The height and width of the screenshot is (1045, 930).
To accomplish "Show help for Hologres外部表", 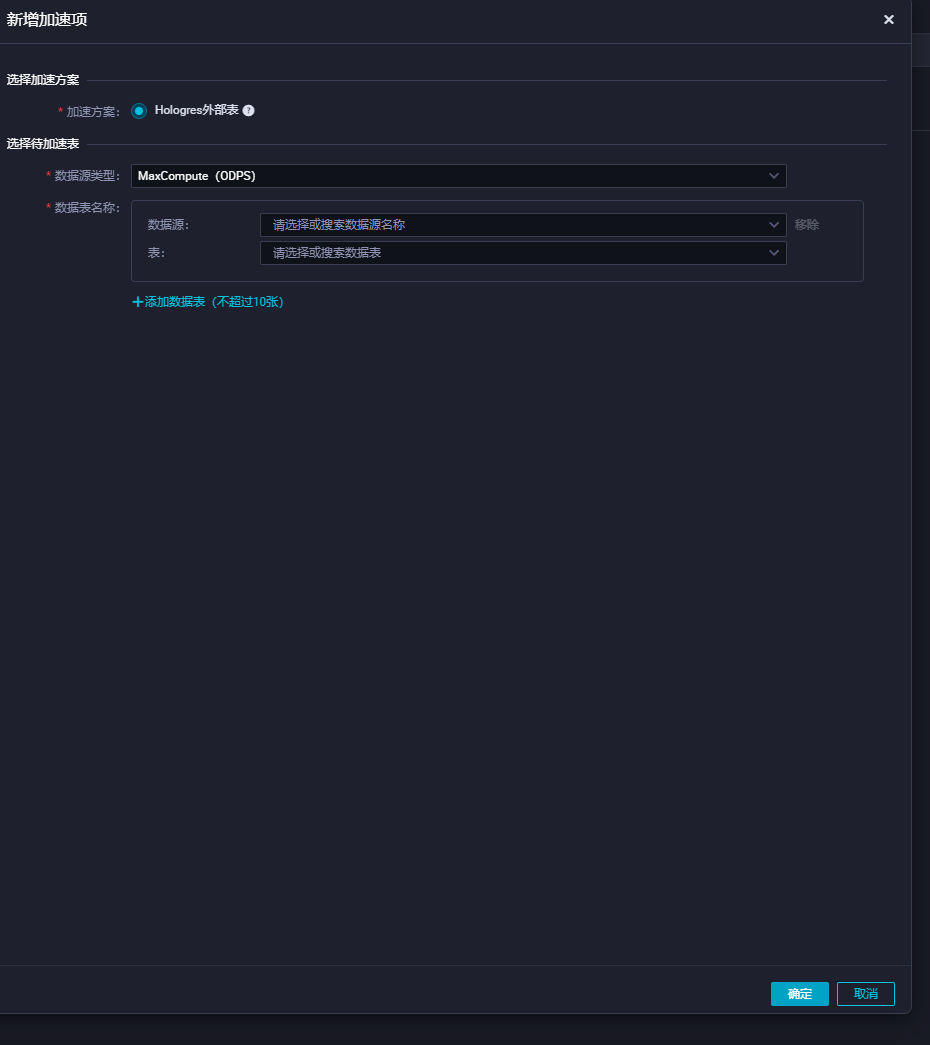I will pos(249,111).
